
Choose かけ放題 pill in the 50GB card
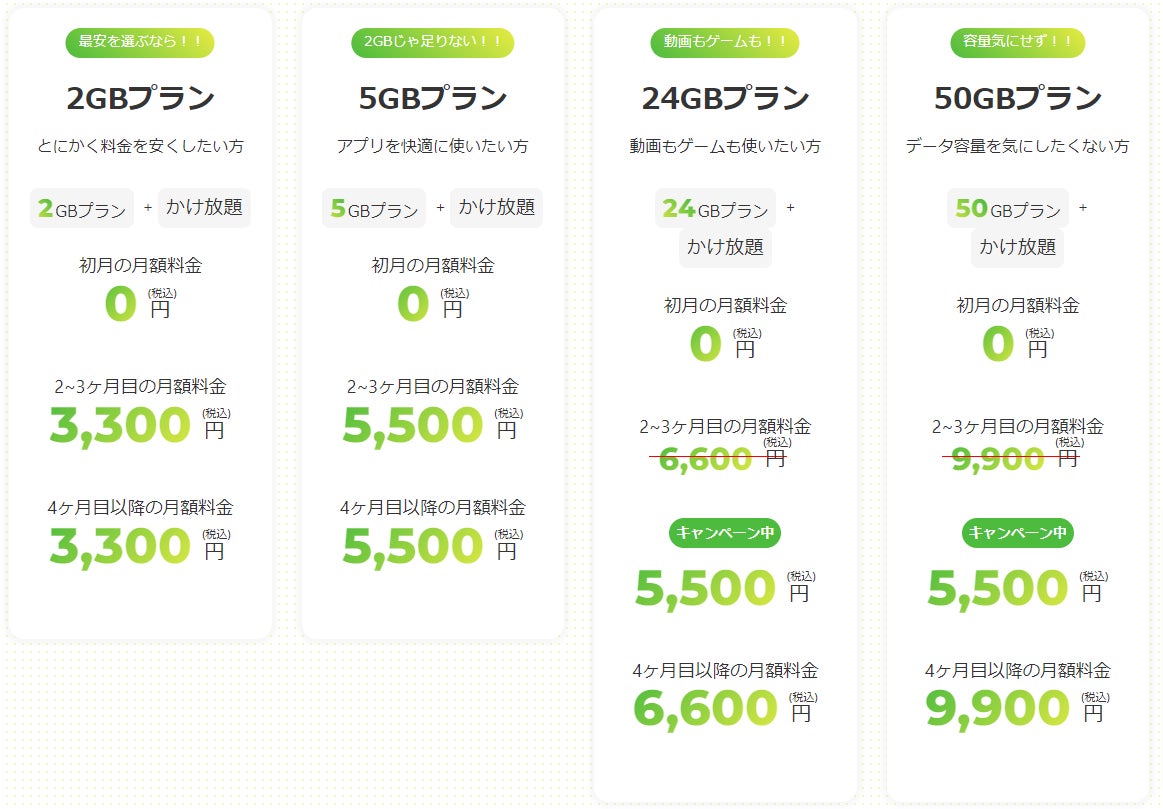pyautogui.click(x=1017, y=246)
